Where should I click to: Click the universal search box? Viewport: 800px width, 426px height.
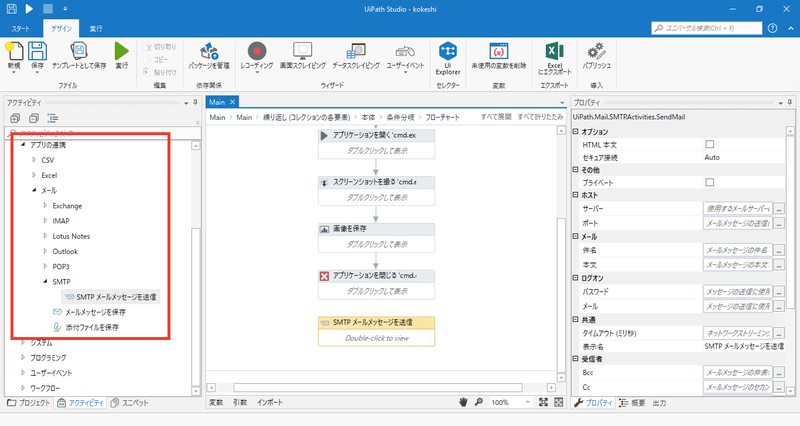[x=707, y=28]
